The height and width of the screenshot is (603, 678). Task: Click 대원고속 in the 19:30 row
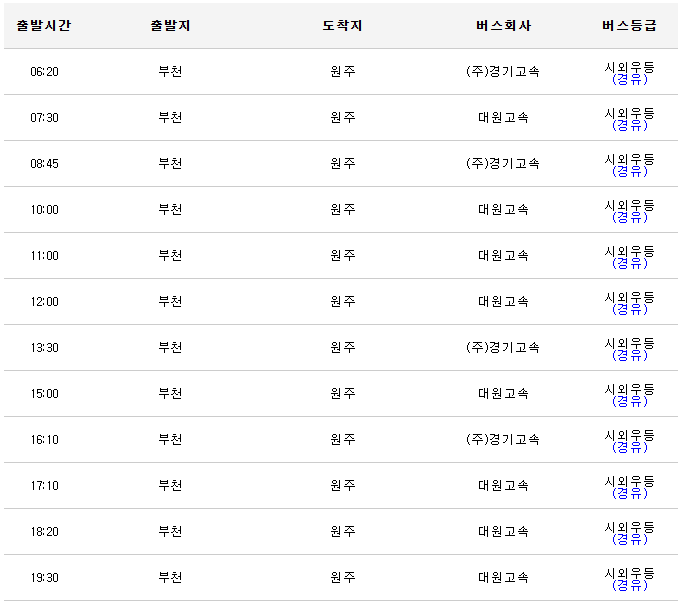click(503, 578)
